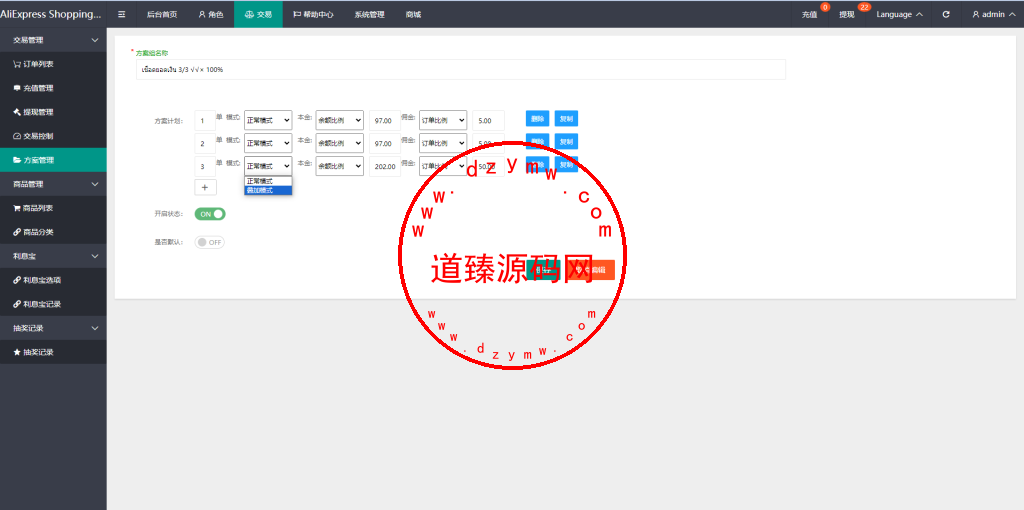
Task: Open the Language dropdown
Action: tap(899, 14)
